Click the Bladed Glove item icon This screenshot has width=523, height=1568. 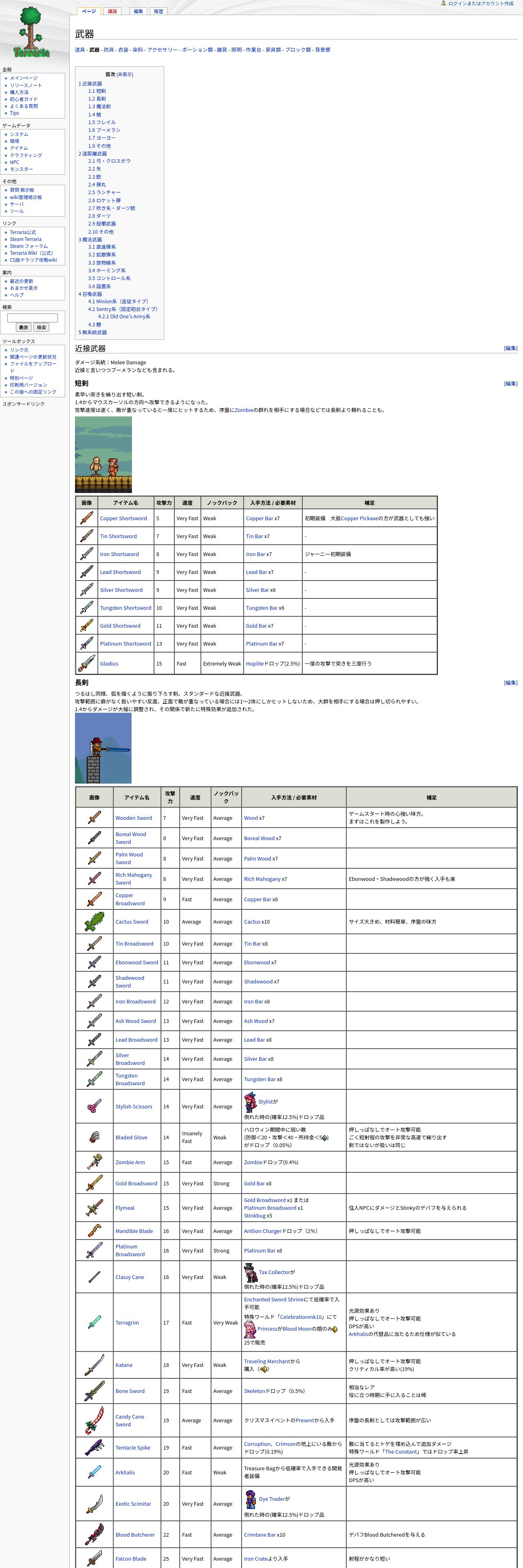(94, 1137)
